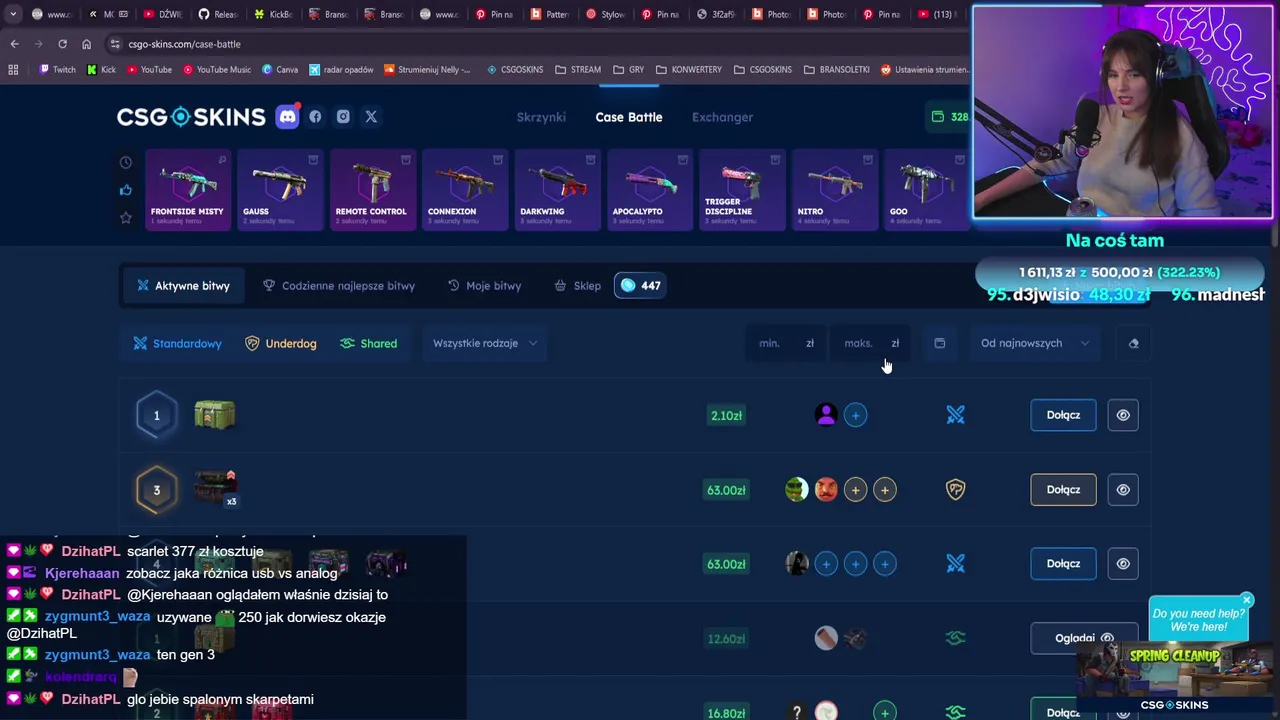Click the shield Underdog icon of 63.00zł battle
The width and height of the screenshot is (1280, 720).
point(955,490)
